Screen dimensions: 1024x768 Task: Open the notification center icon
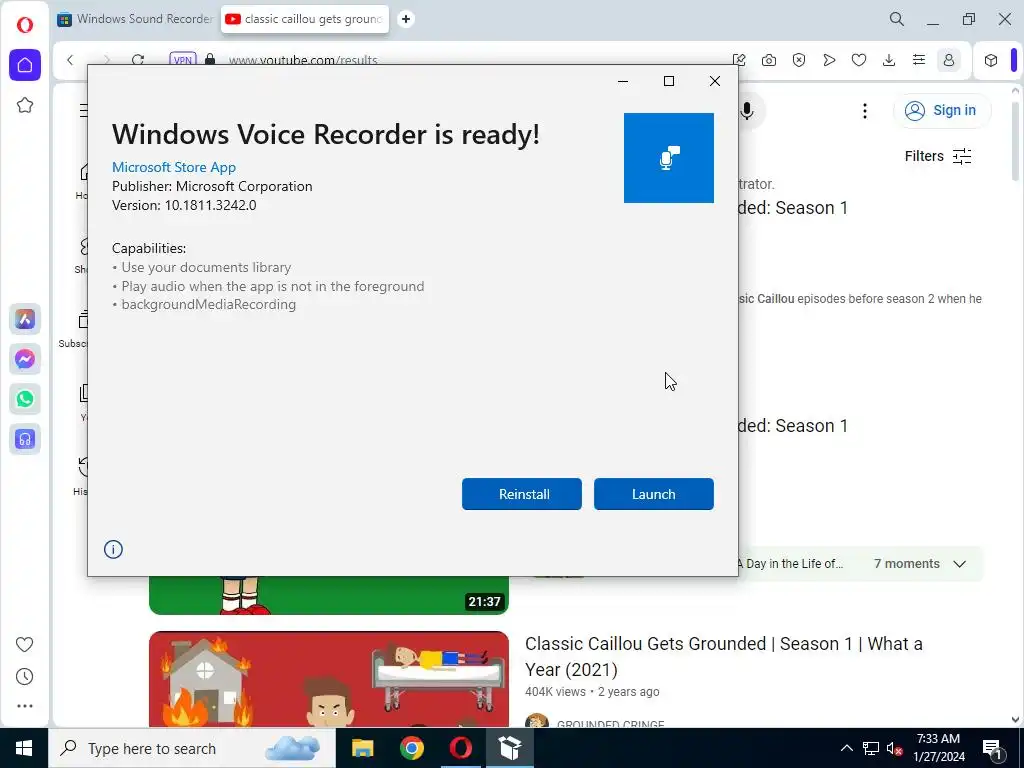point(993,748)
